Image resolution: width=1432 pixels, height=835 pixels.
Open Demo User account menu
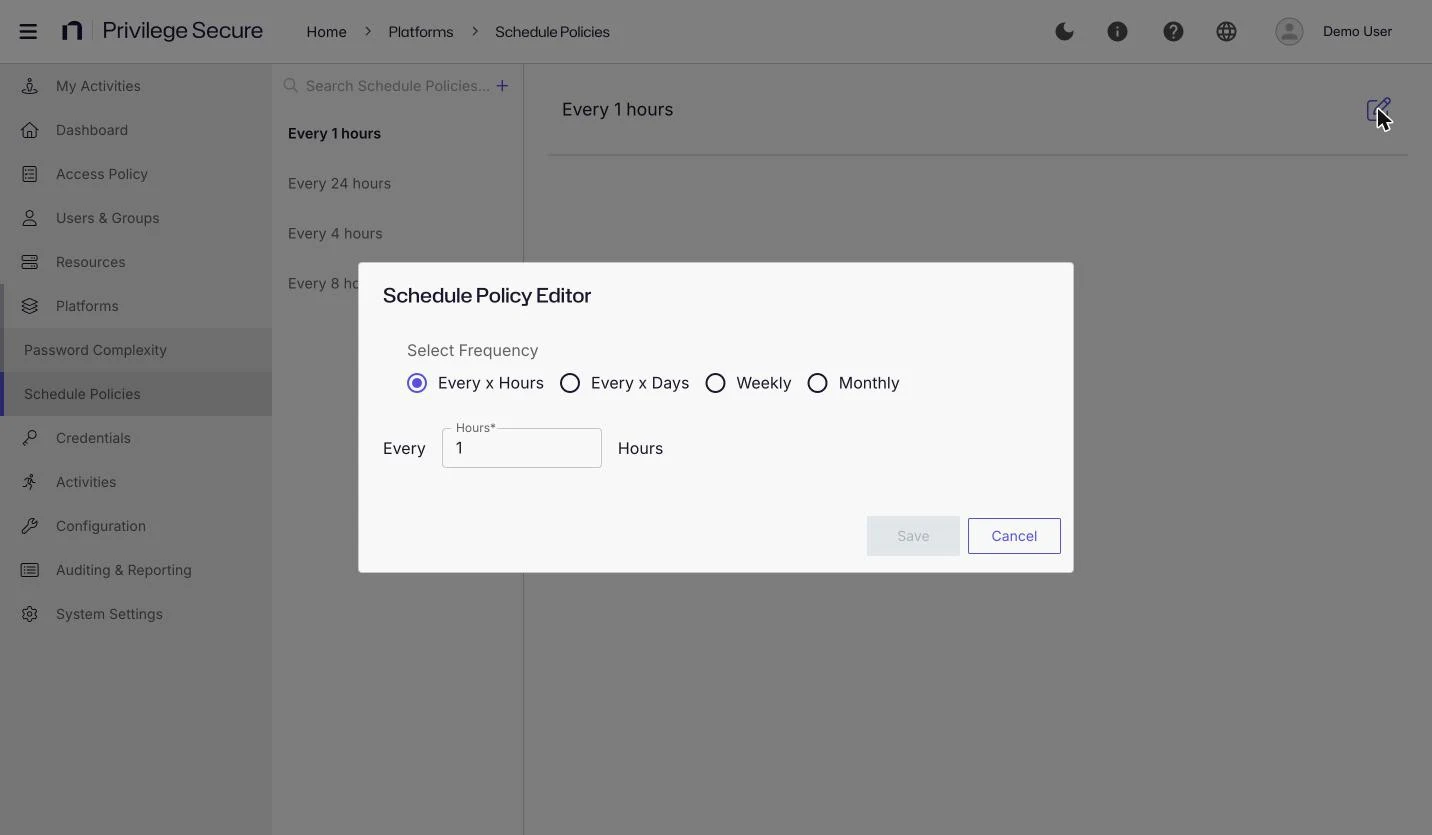pos(1357,31)
